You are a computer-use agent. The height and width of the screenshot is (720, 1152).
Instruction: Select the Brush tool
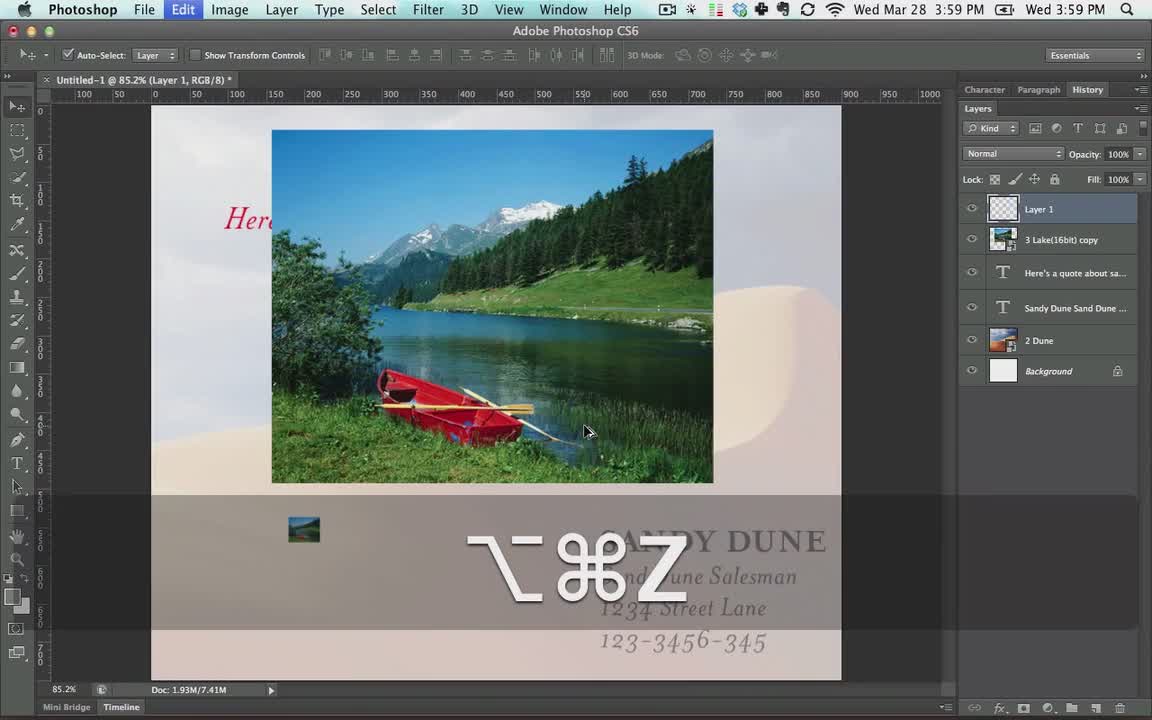(17, 274)
